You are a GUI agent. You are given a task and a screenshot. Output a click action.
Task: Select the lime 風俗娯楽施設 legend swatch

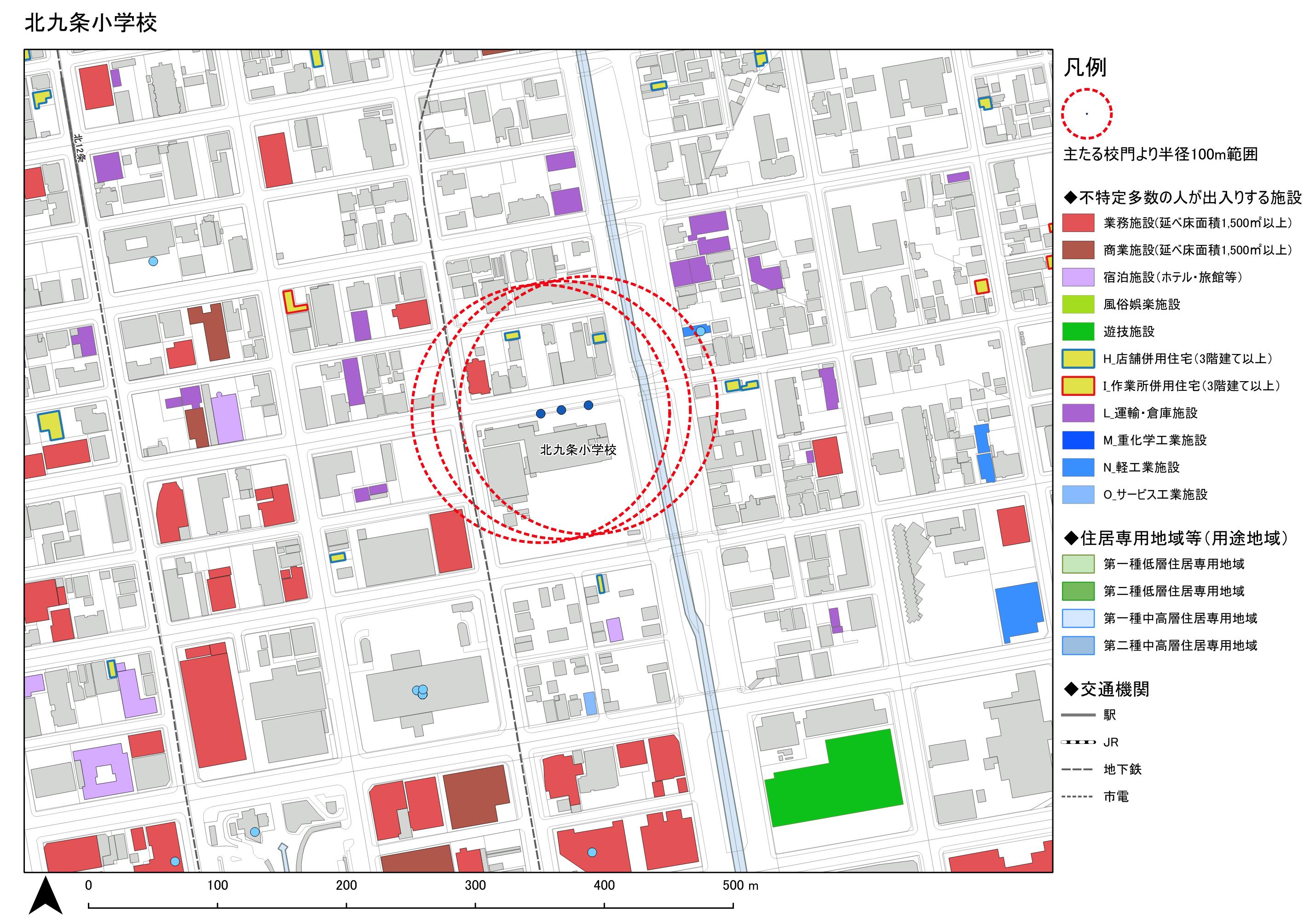tap(1078, 304)
